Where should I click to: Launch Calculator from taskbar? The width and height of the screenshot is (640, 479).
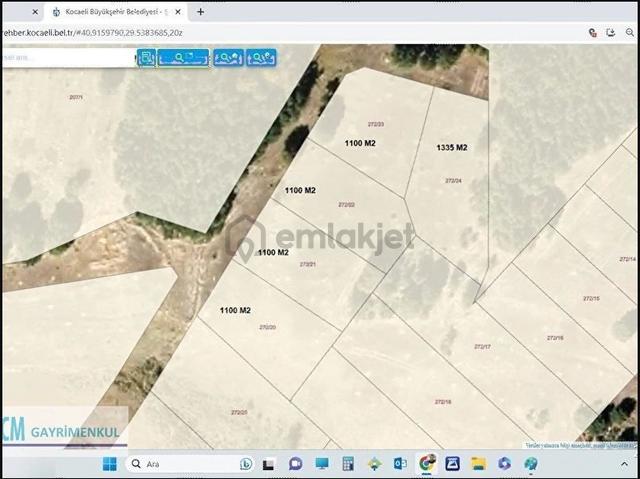(x=348, y=464)
